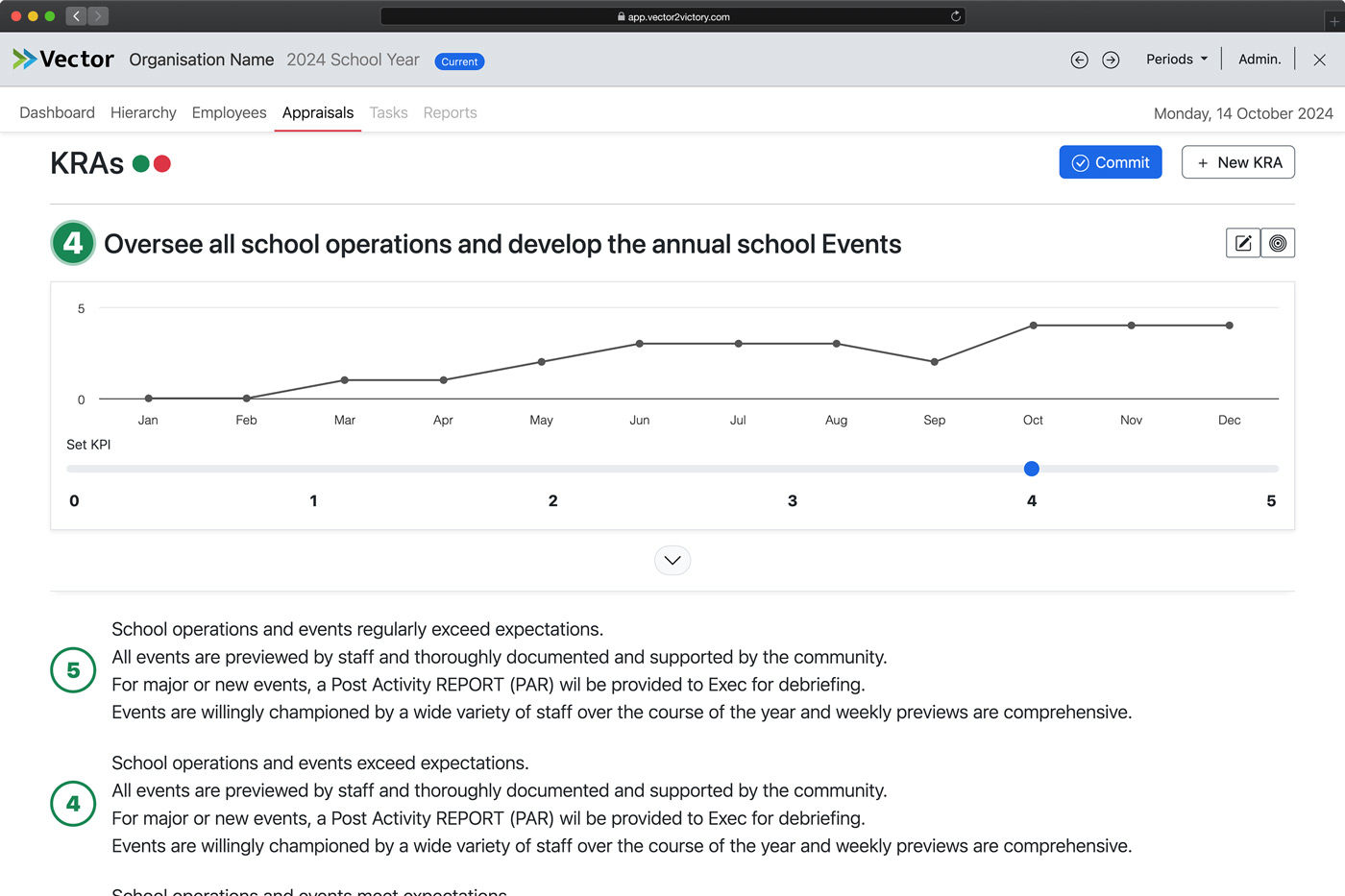1345x896 pixels.
Task: Click browser forward navigation button
Action: (x=98, y=16)
